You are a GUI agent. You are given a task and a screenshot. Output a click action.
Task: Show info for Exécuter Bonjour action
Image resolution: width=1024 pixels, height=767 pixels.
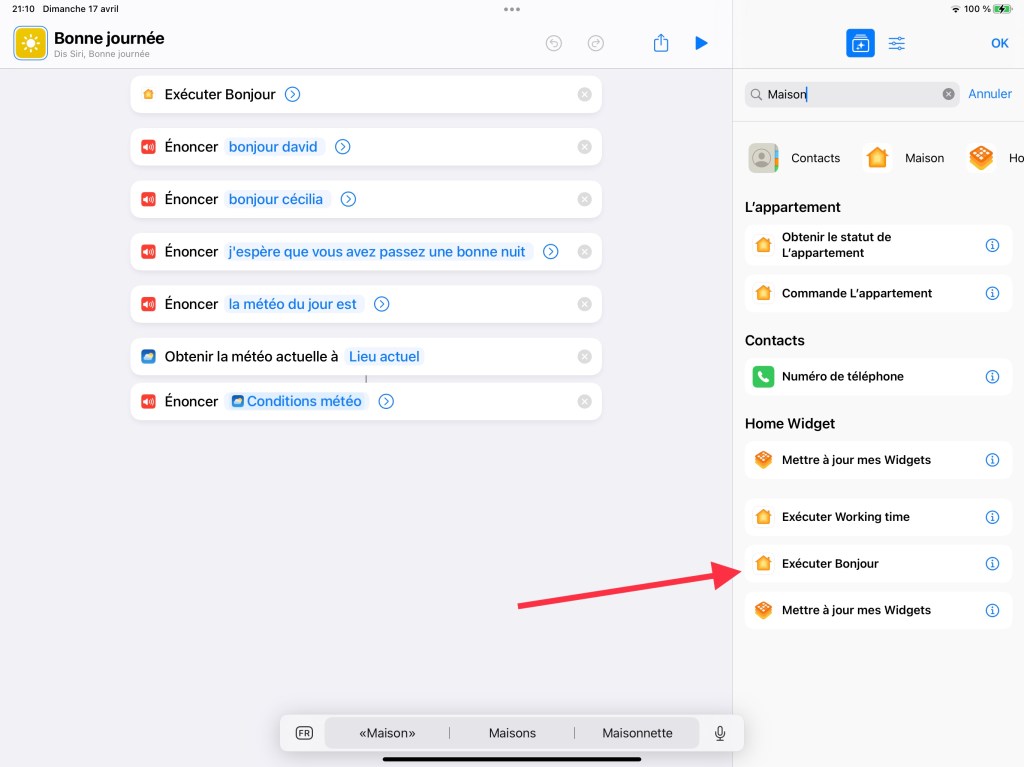pyautogui.click(x=992, y=564)
